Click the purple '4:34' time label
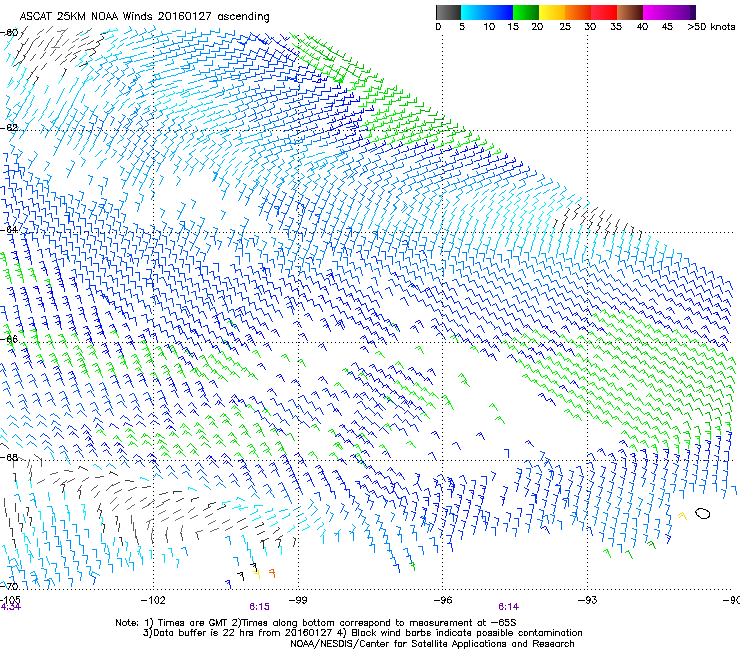Image resolution: width=740 pixels, height=650 pixels. pos(10,607)
